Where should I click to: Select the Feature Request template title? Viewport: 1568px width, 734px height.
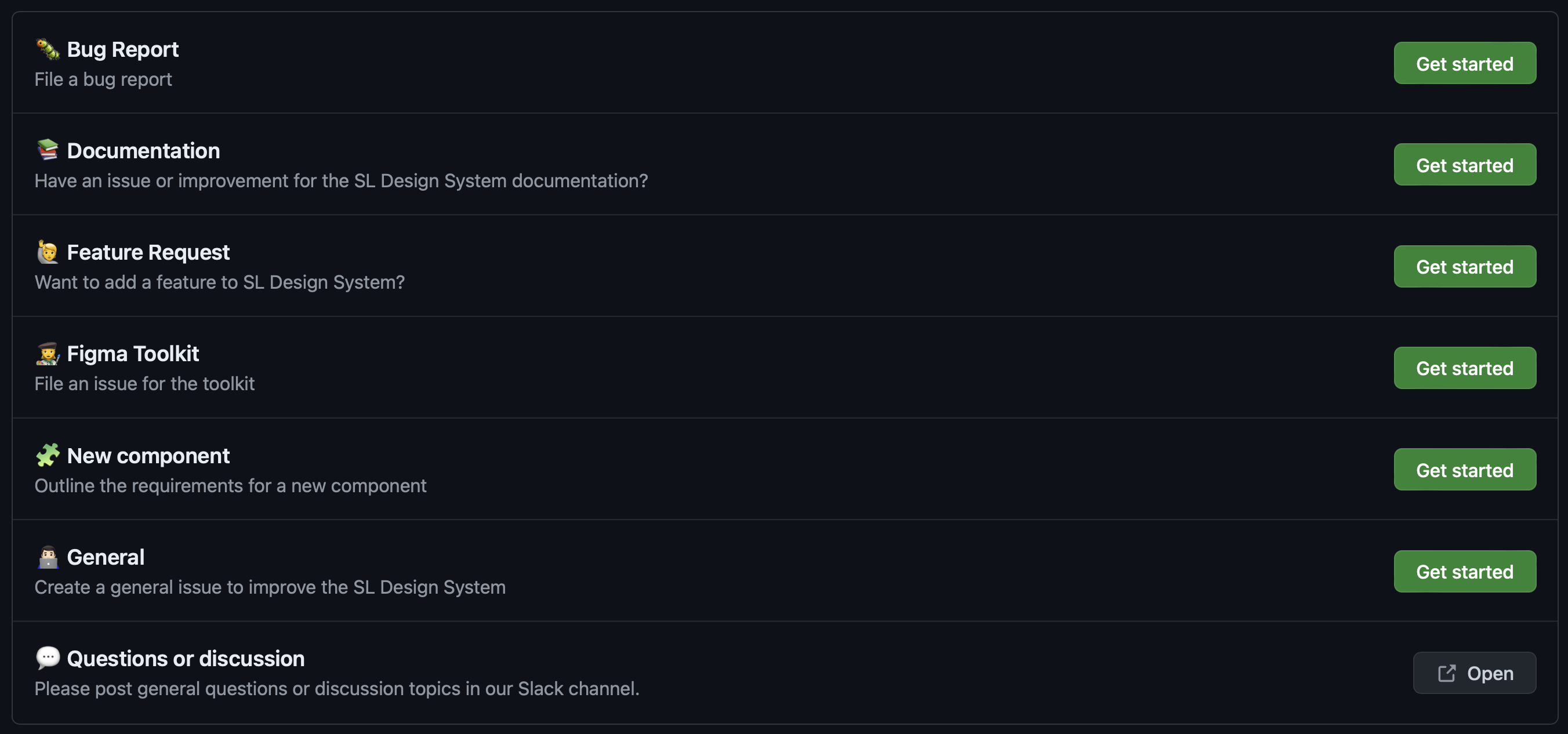click(x=148, y=253)
